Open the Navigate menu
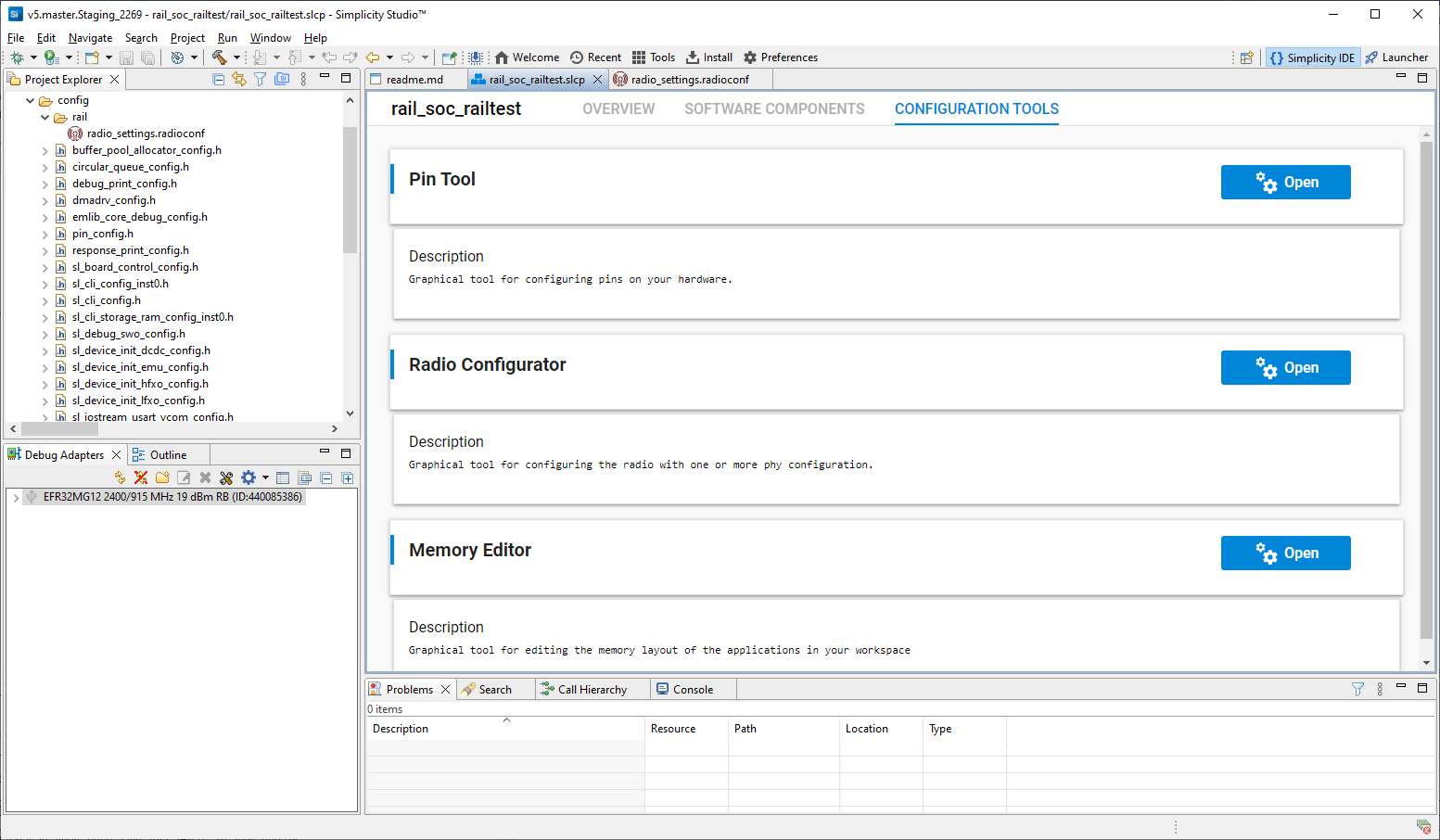The width and height of the screenshot is (1440, 840). pyautogui.click(x=90, y=38)
